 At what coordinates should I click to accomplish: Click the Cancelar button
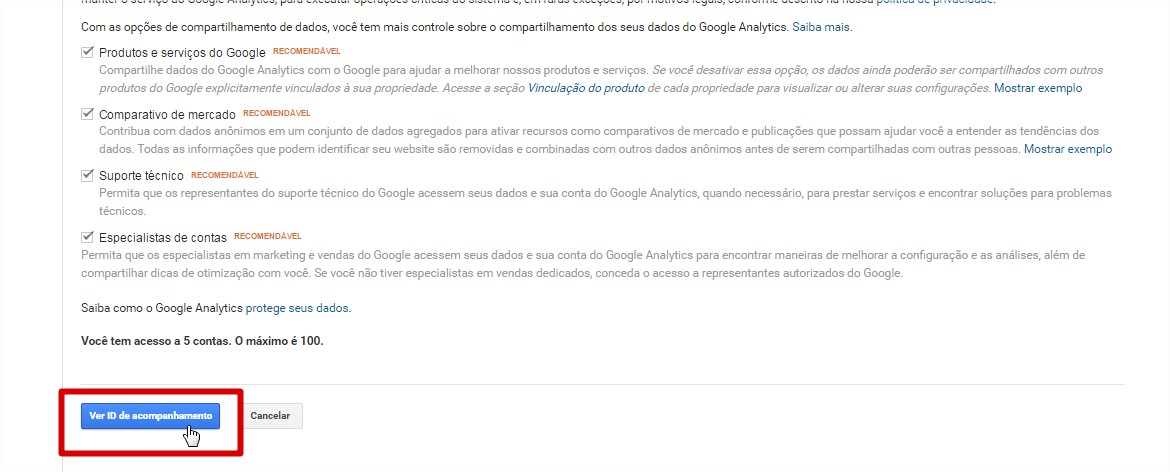(270, 416)
